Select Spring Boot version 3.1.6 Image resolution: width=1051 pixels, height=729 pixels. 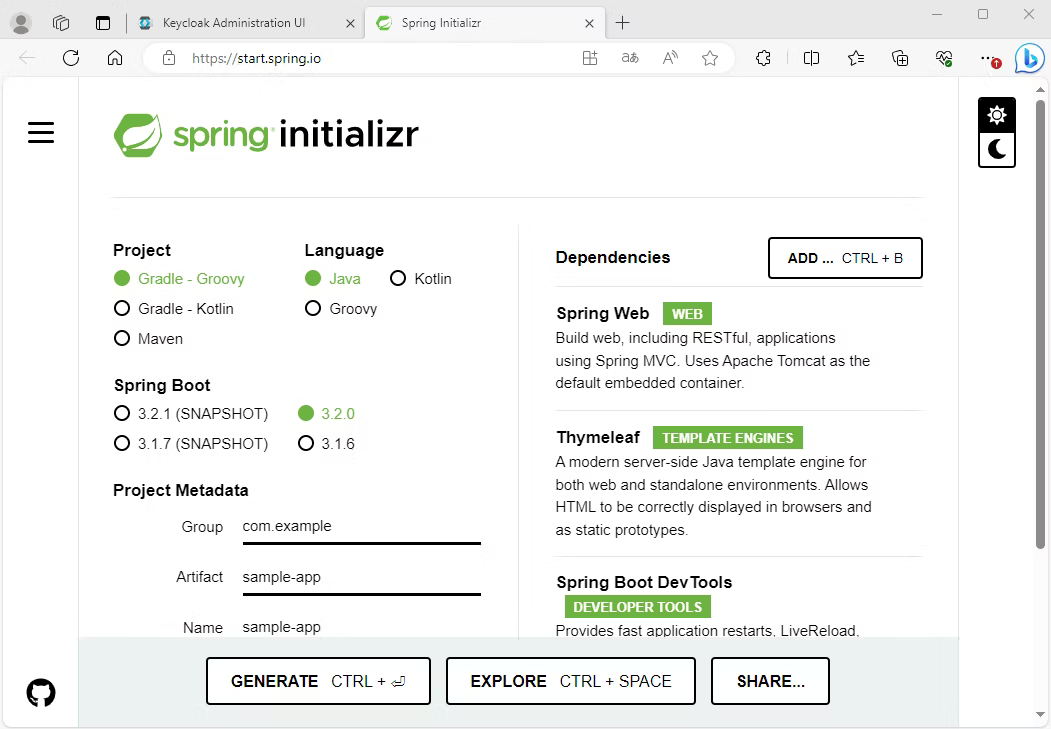click(306, 443)
